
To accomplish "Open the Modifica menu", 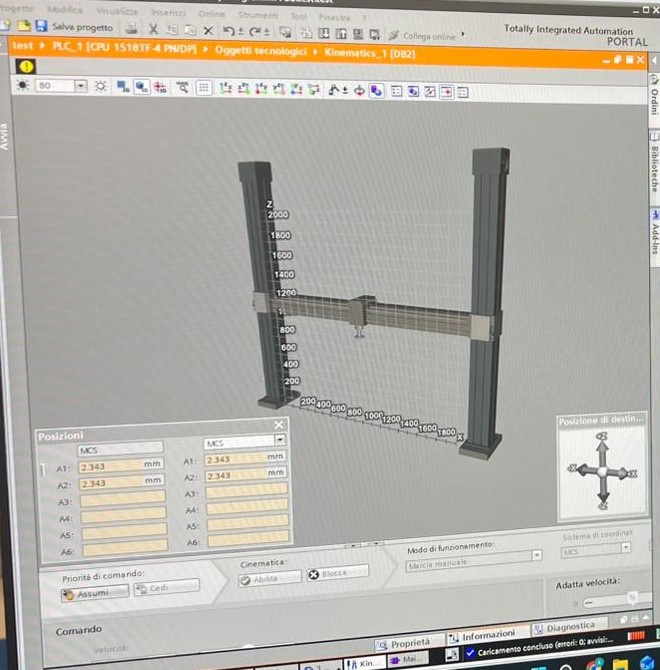I will 65,9.
